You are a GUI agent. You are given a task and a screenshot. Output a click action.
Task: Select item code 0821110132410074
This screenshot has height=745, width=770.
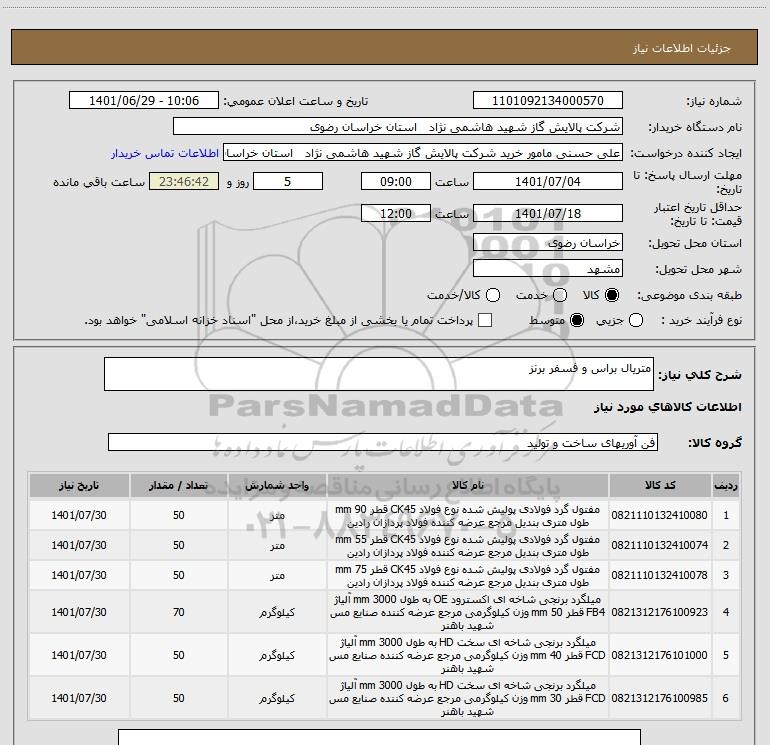[660, 545]
